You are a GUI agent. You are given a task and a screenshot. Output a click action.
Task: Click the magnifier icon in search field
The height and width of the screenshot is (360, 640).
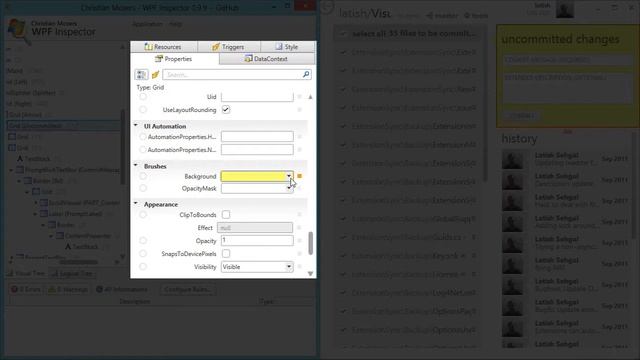pos(306,74)
